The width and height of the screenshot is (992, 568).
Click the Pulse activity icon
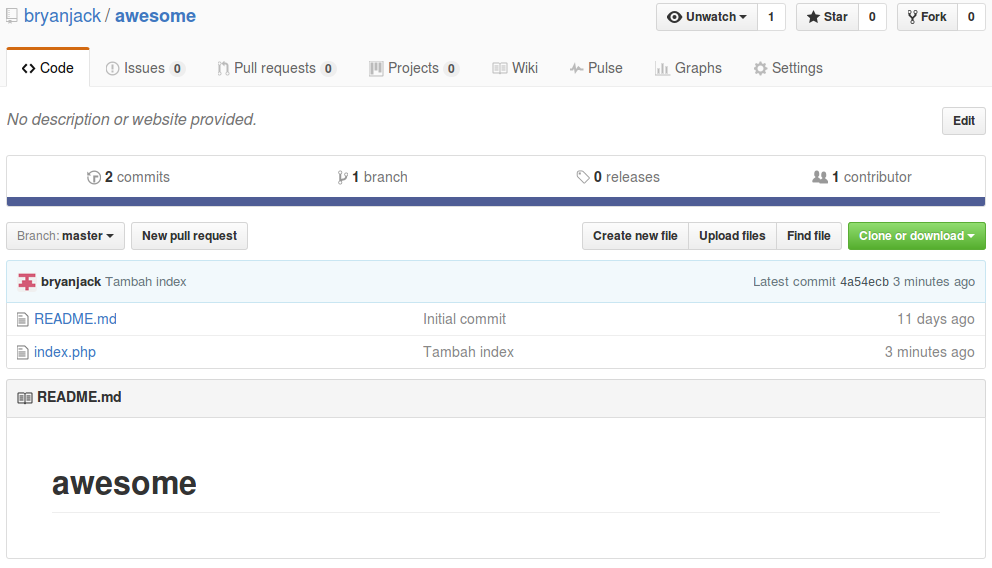[x=576, y=68]
